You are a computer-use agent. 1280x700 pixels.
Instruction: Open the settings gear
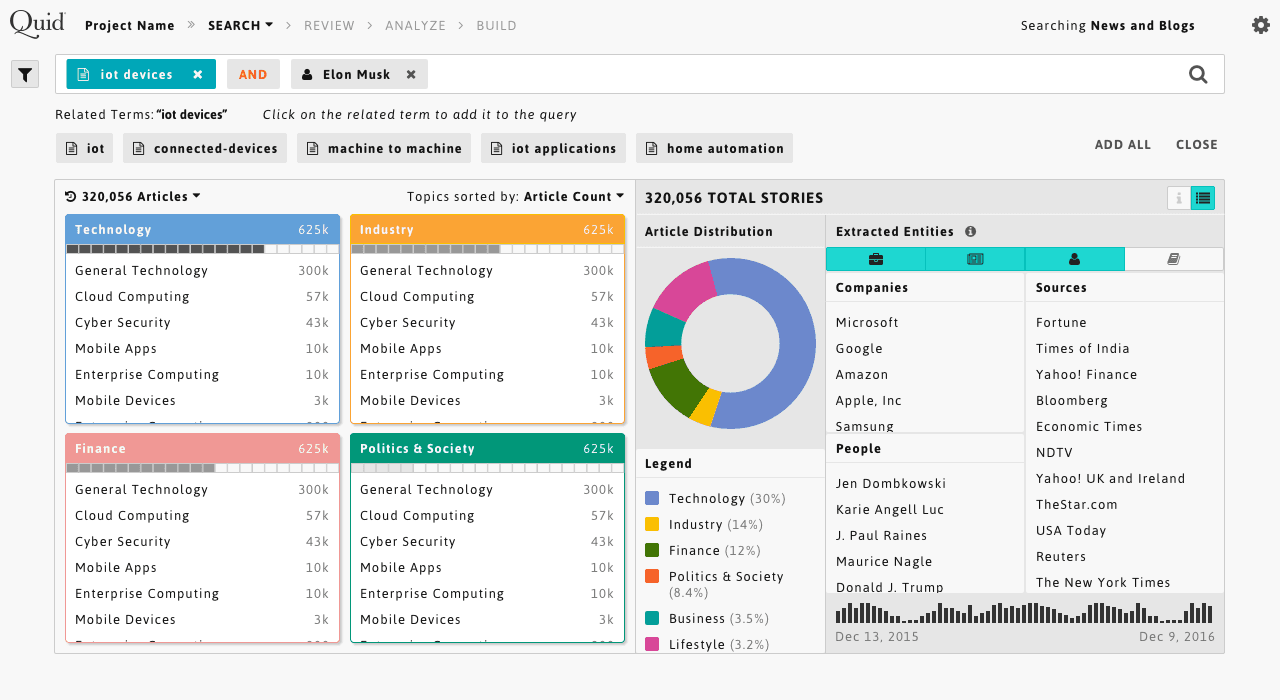coord(1261,25)
